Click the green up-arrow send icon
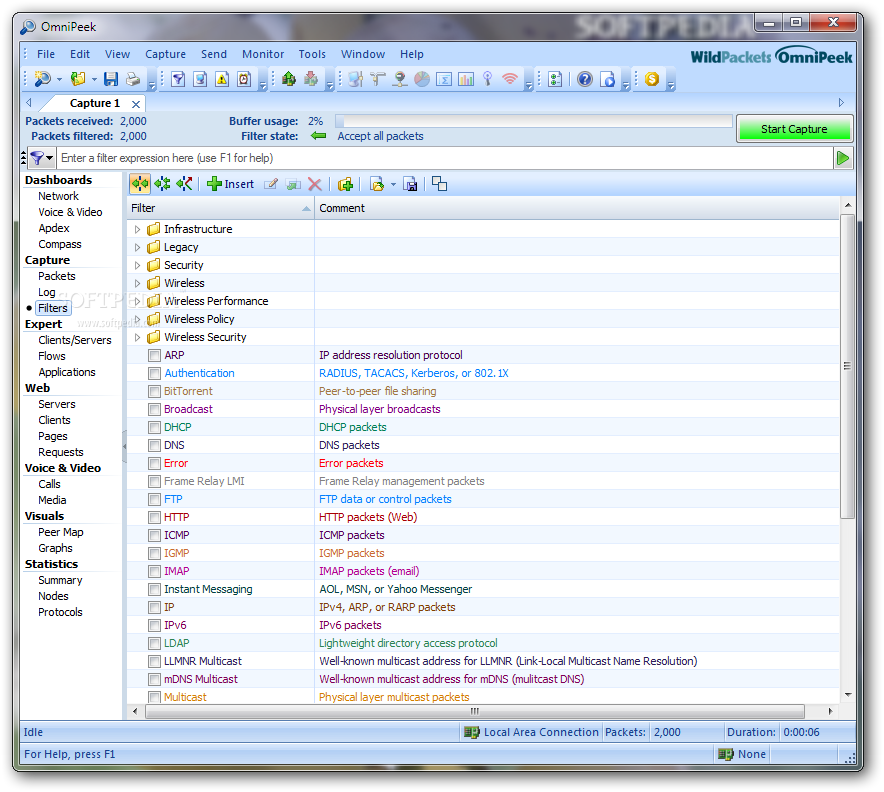Image resolution: width=884 pixels, height=792 pixels. (x=289, y=79)
